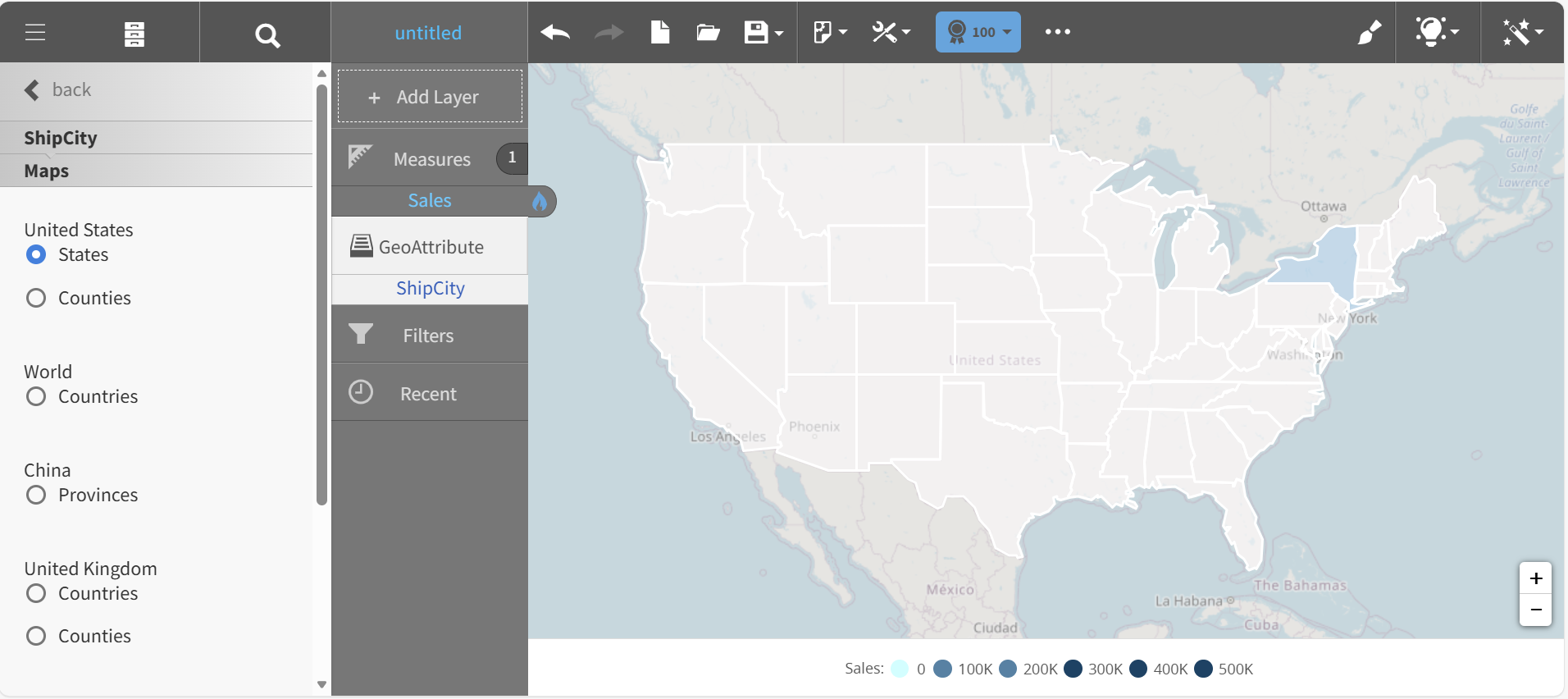Open the lightbulb insights dropdown
This screenshot has width=1568, height=699.
(1437, 32)
